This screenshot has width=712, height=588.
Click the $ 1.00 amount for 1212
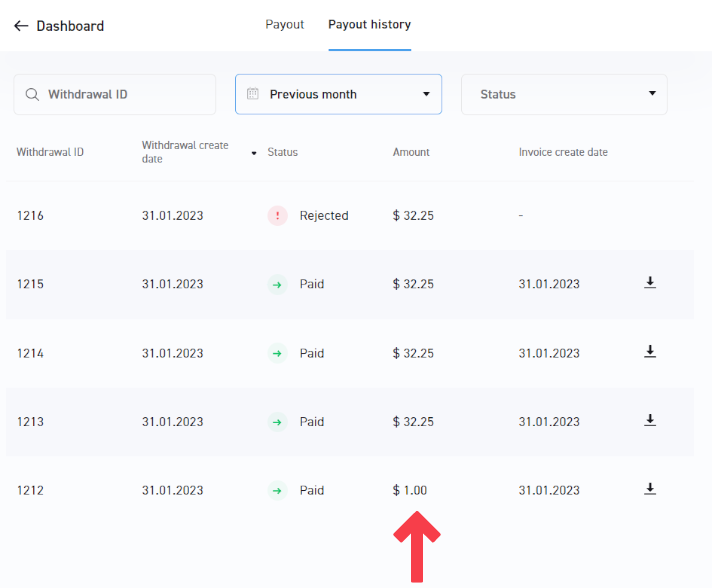tap(410, 490)
